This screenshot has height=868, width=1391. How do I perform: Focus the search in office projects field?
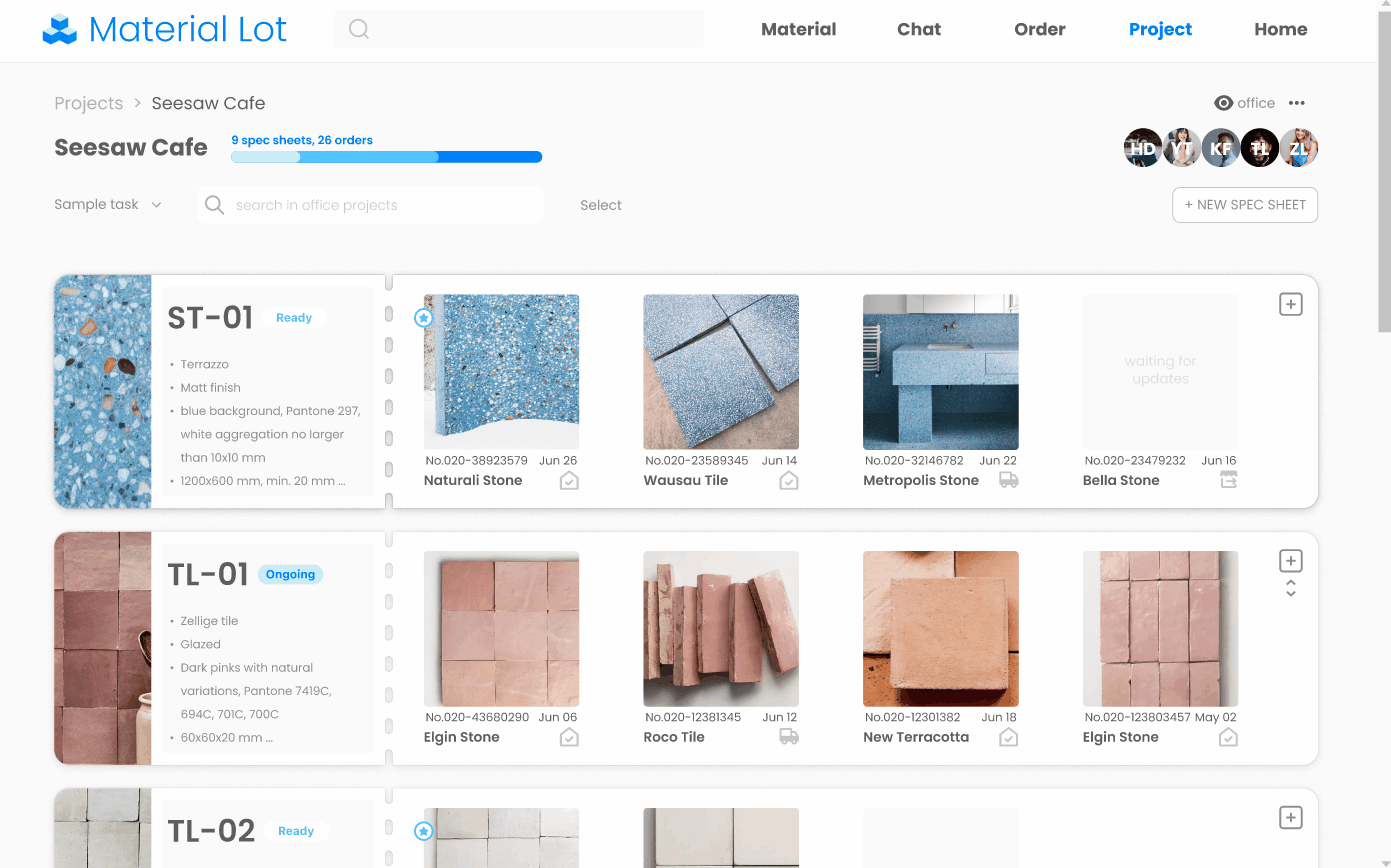371,205
